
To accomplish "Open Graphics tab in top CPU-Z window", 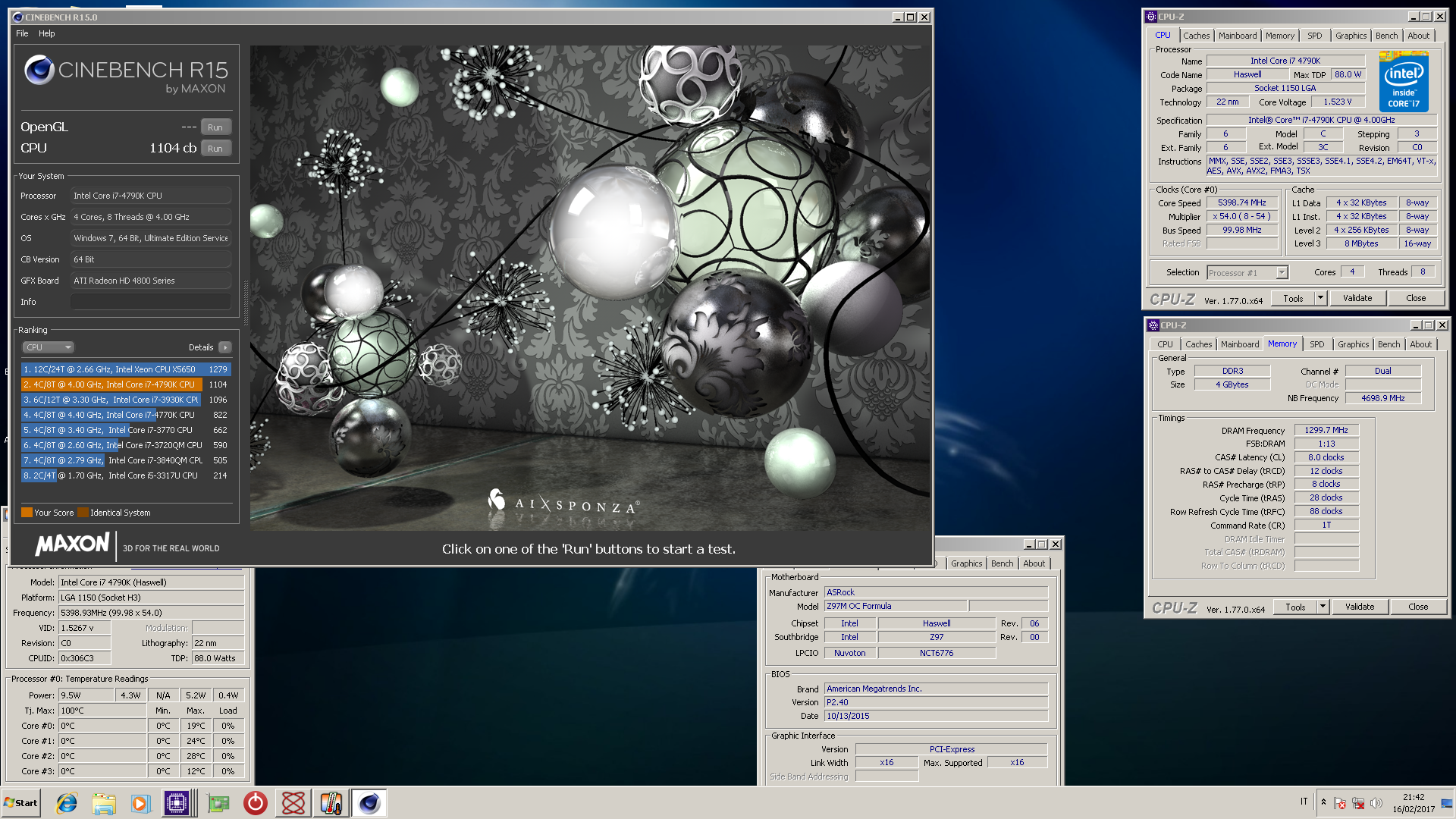I will (x=1351, y=36).
